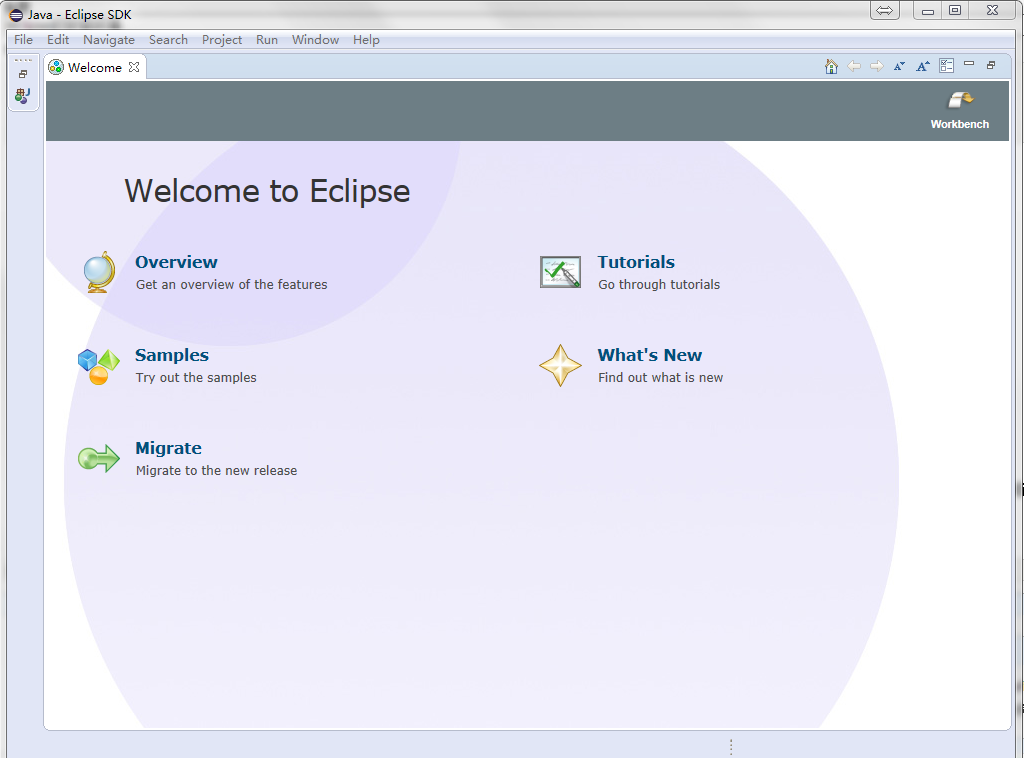Click the What's New star icon
The width and height of the screenshot is (1024, 758).
[560, 366]
